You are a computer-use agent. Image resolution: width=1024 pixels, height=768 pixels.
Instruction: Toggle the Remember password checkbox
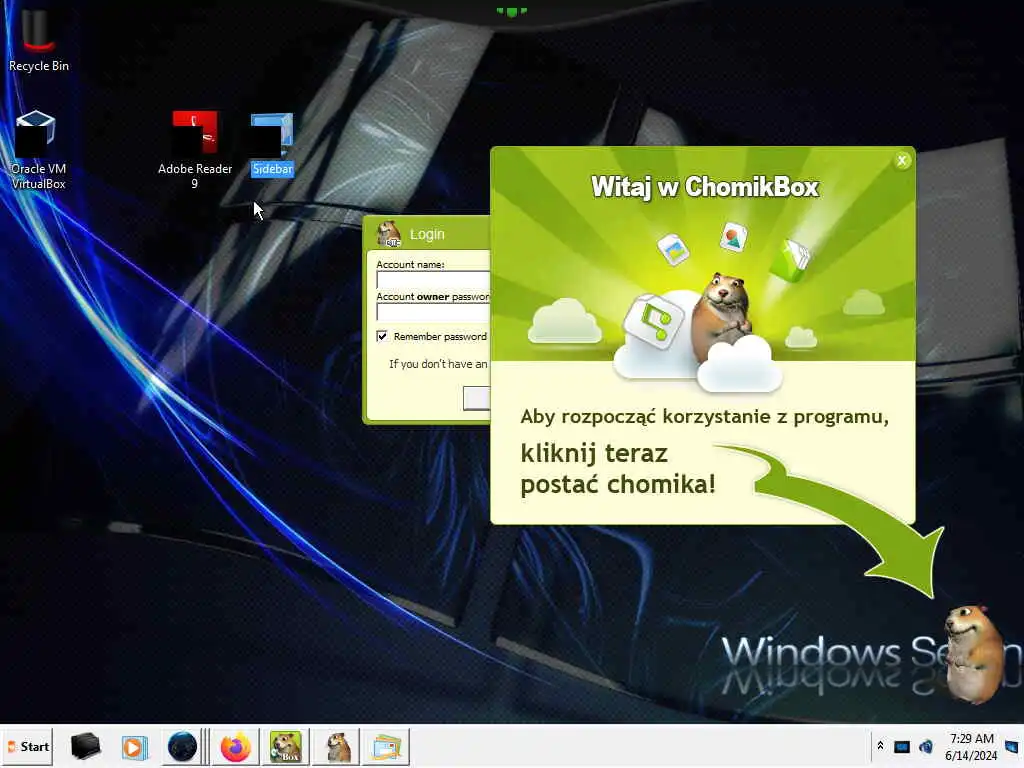[x=382, y=336]
